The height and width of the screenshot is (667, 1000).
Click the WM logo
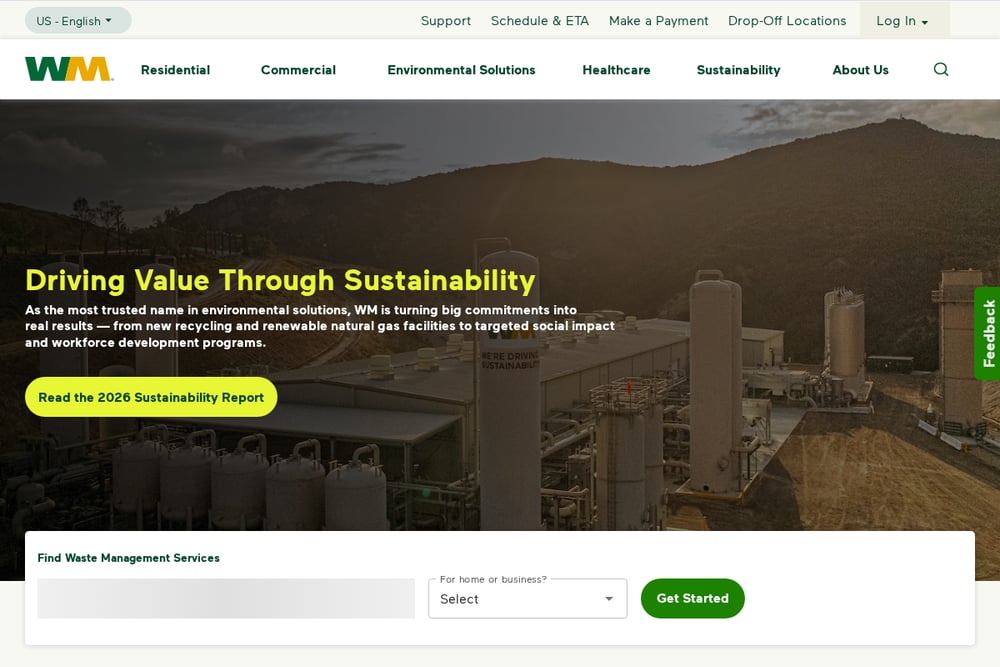coord(70,69)
